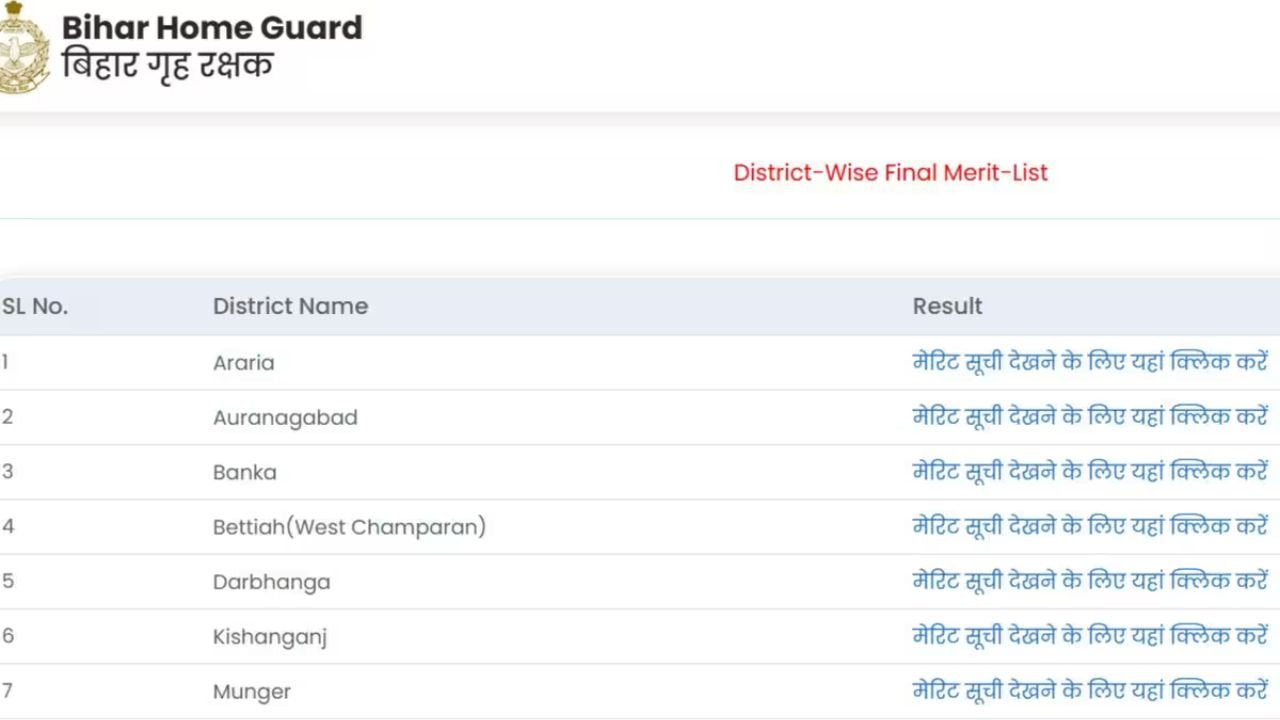Viewport: 1280px width, 720px height.
Task: Open merit list link for Banka
Action: point(1090,472)
